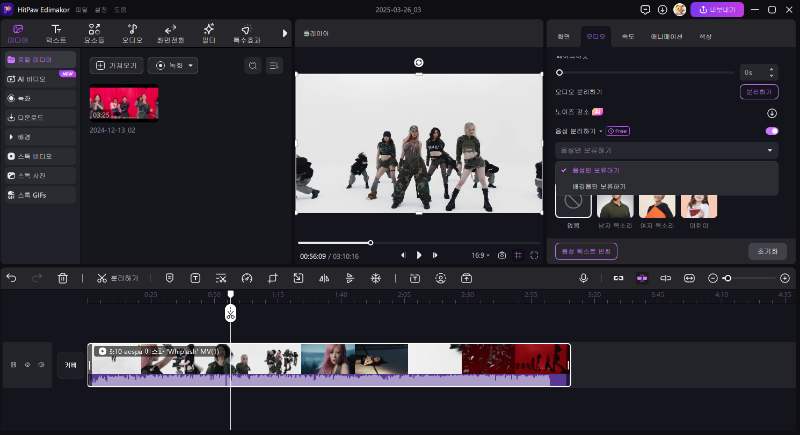Decrease fade duration with stepper down arrow
The height and width of the screenshot is (435, 800).
click(x=771, y=75)
